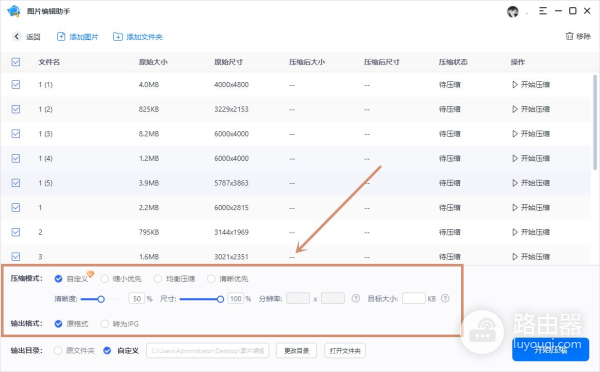Uncheck the checkbox for file 1 (3)

pos(16,134)
